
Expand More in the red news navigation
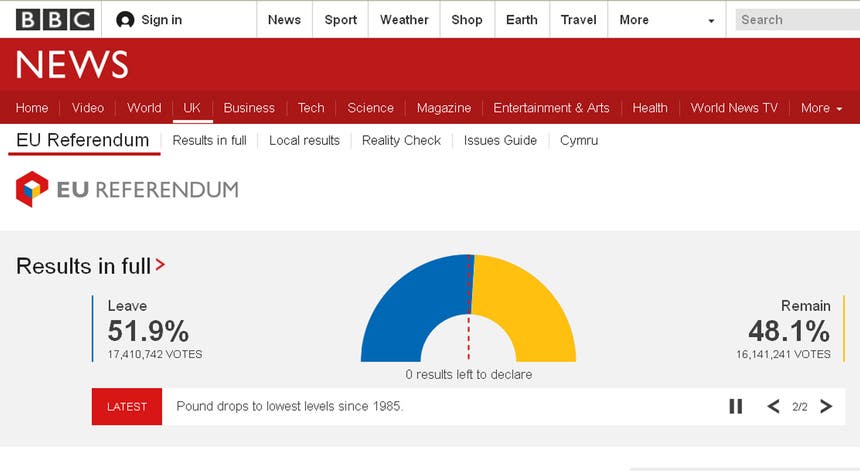[821, 108]
